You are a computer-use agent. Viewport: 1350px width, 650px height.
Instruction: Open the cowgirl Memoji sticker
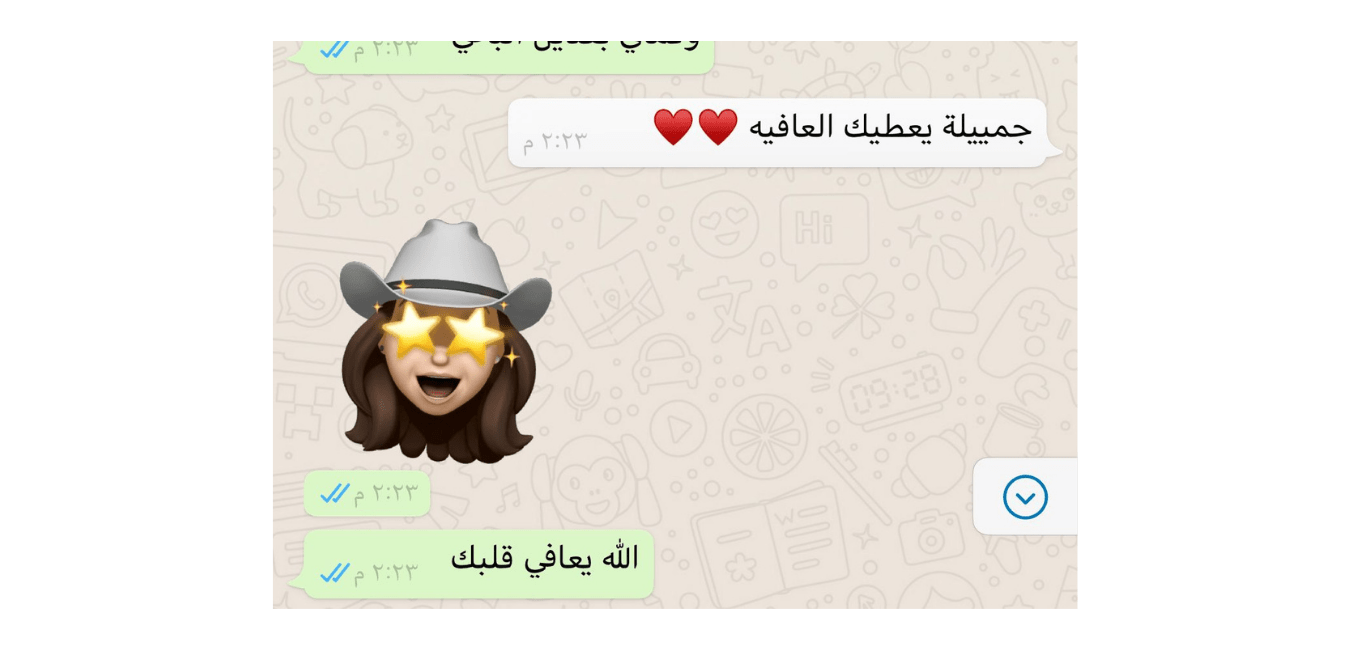[x=445, y=341]
